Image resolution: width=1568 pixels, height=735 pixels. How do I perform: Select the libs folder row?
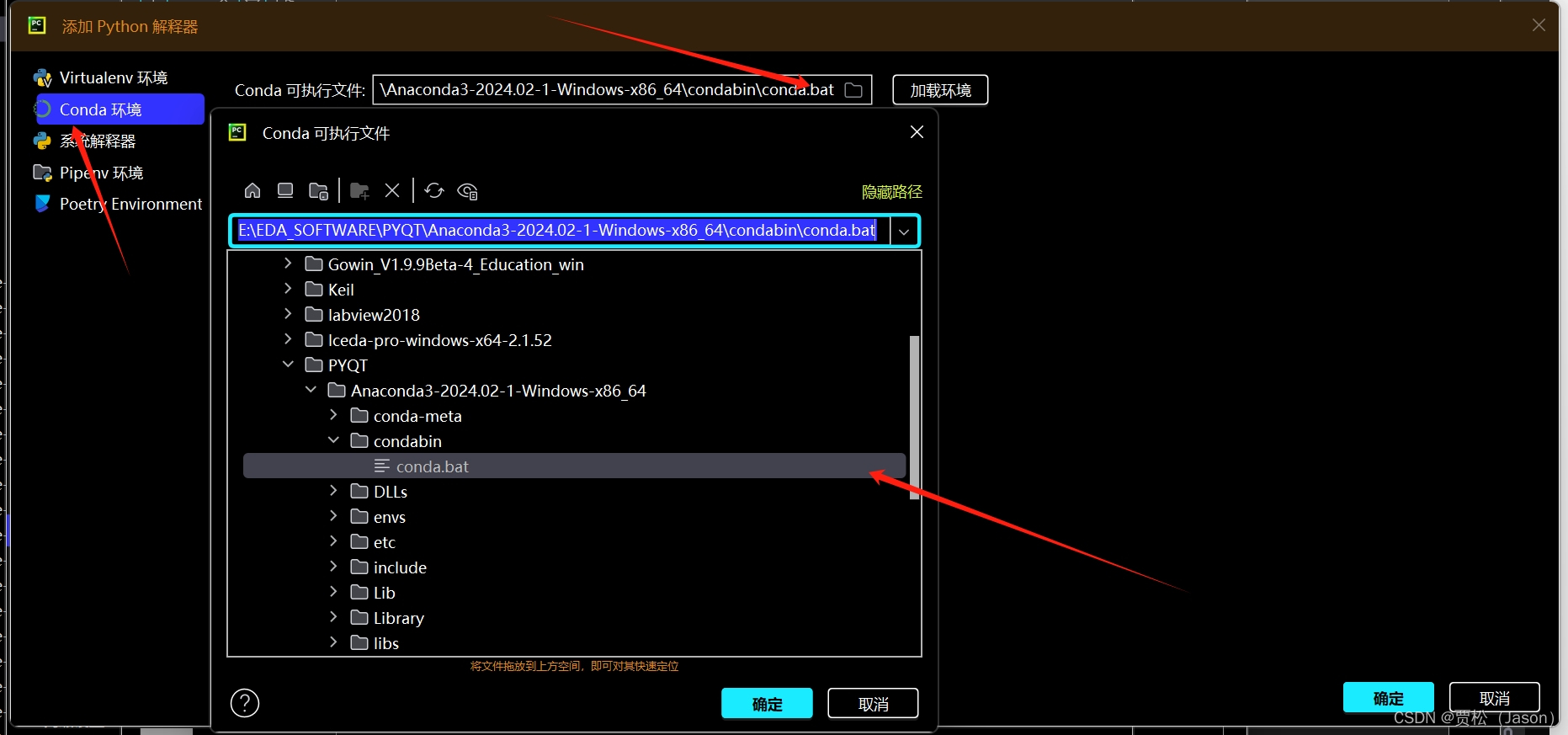coord(574,643)
